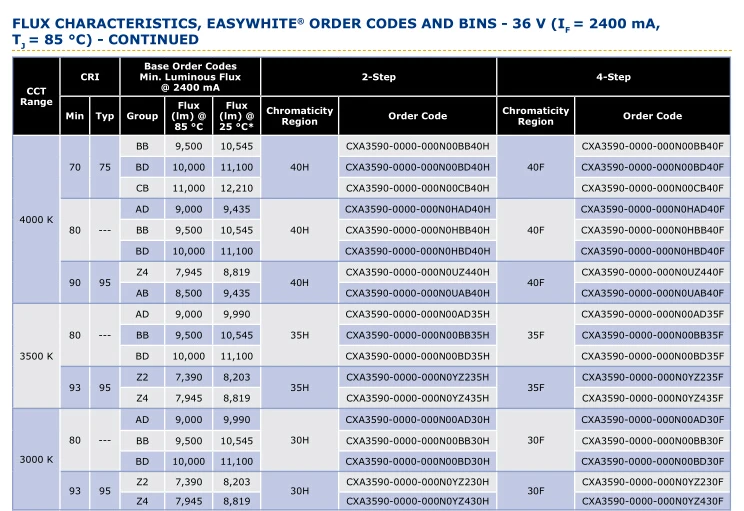Click the "CRI" header cell
744x511 pixels.
89,76
